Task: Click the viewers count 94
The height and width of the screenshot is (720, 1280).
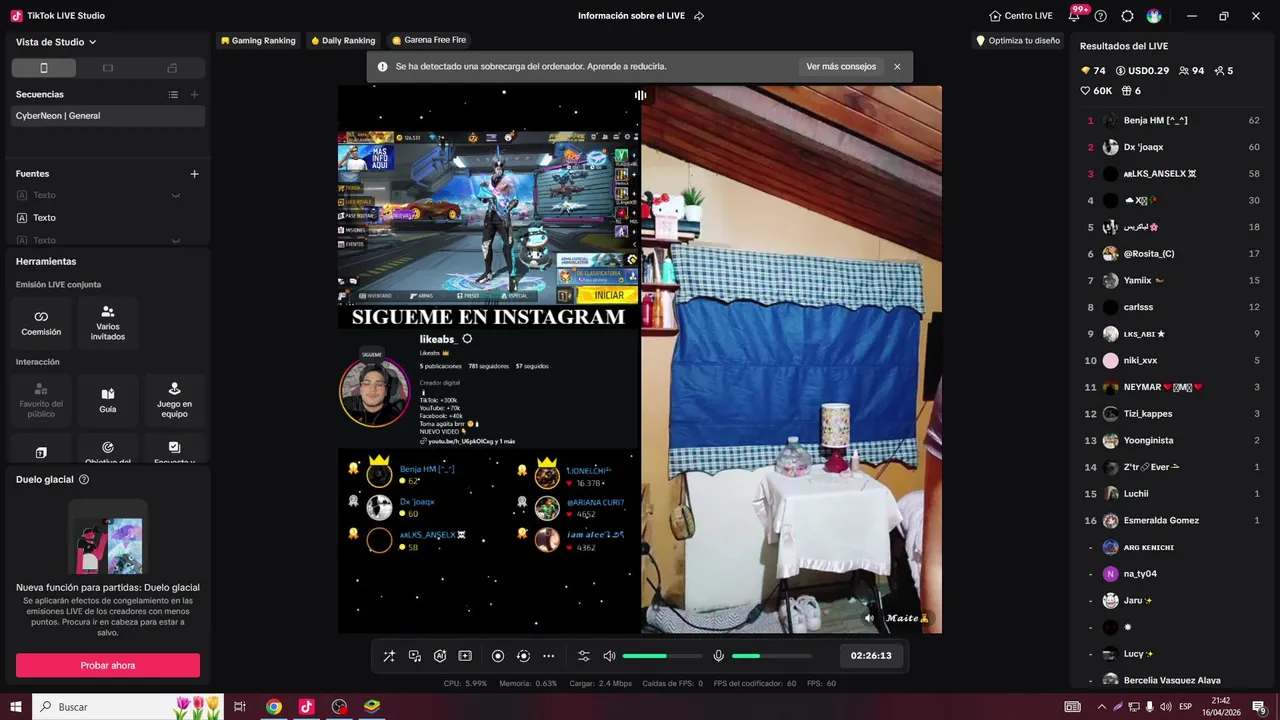Action: click(1192, 71)
